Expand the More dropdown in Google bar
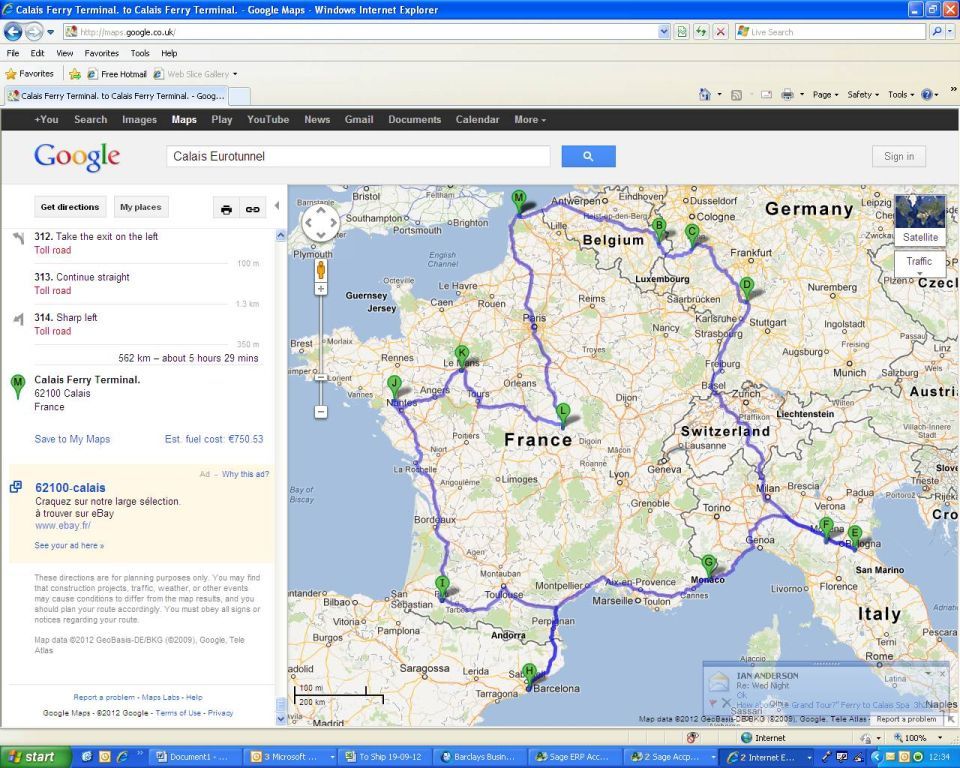 coord(530,120)
